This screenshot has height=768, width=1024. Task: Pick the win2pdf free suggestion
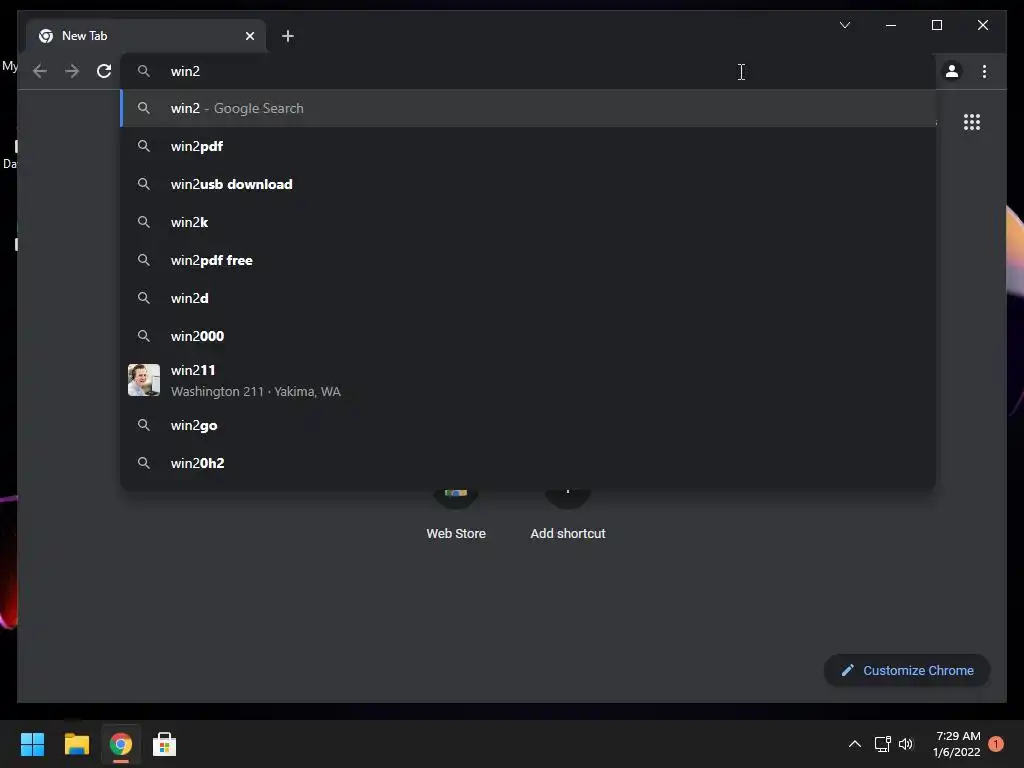[x=528, y=260]
